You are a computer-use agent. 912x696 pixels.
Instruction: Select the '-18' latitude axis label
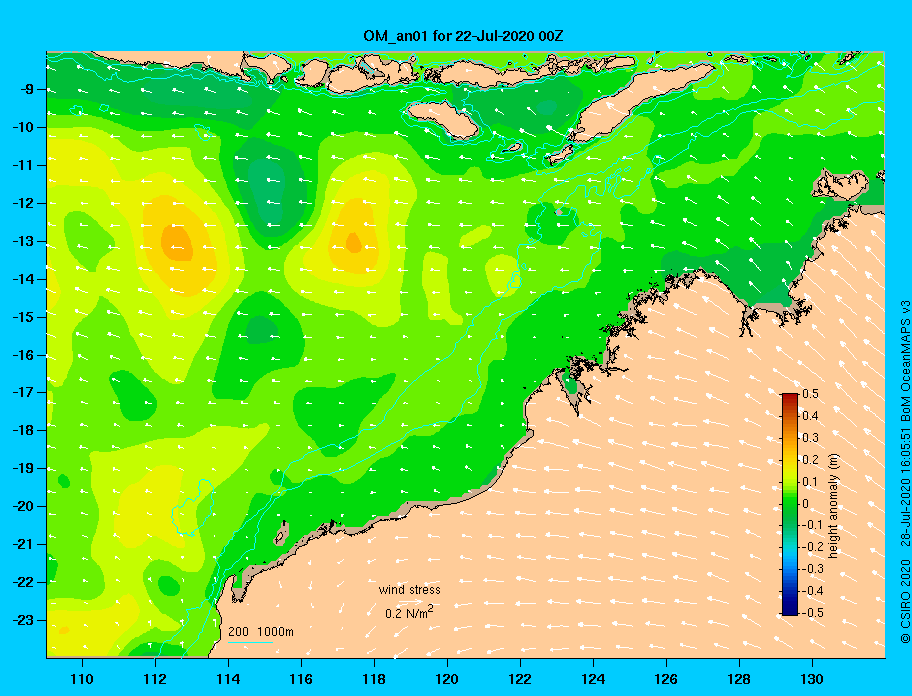click(x=23, y=430)
